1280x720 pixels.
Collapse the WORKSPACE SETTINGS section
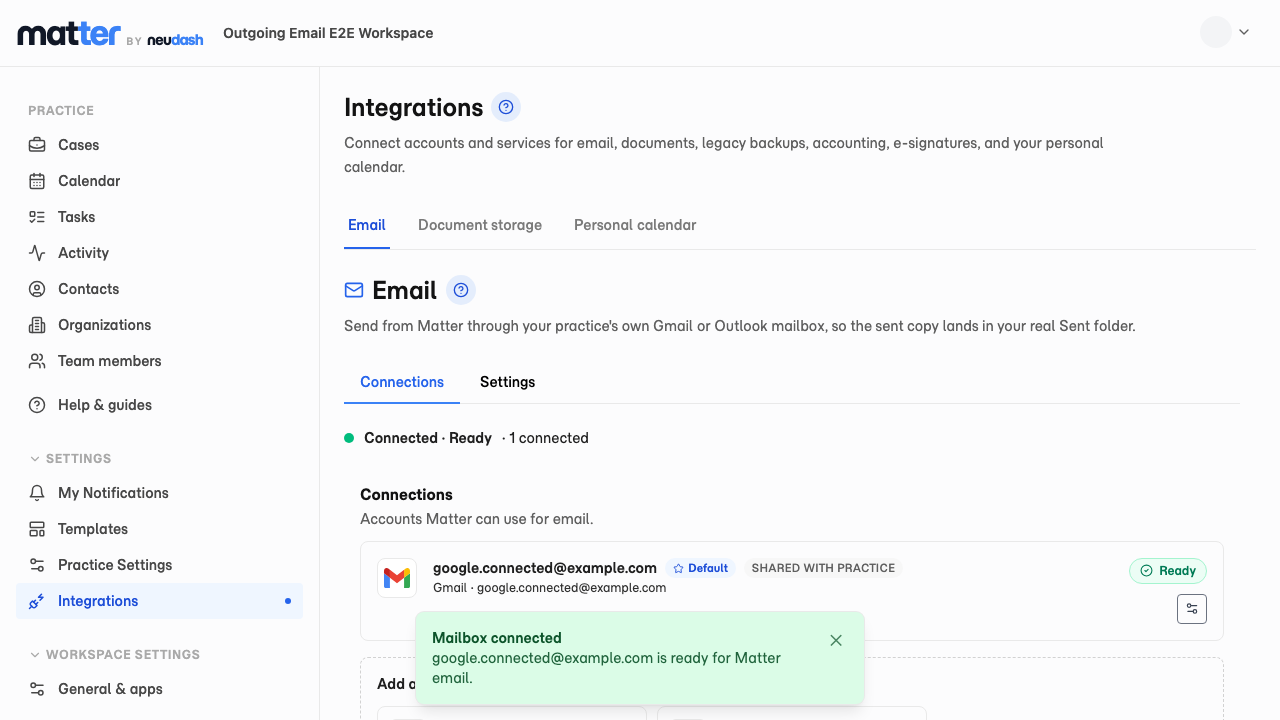pyautogui.click(x=114, y=655)
